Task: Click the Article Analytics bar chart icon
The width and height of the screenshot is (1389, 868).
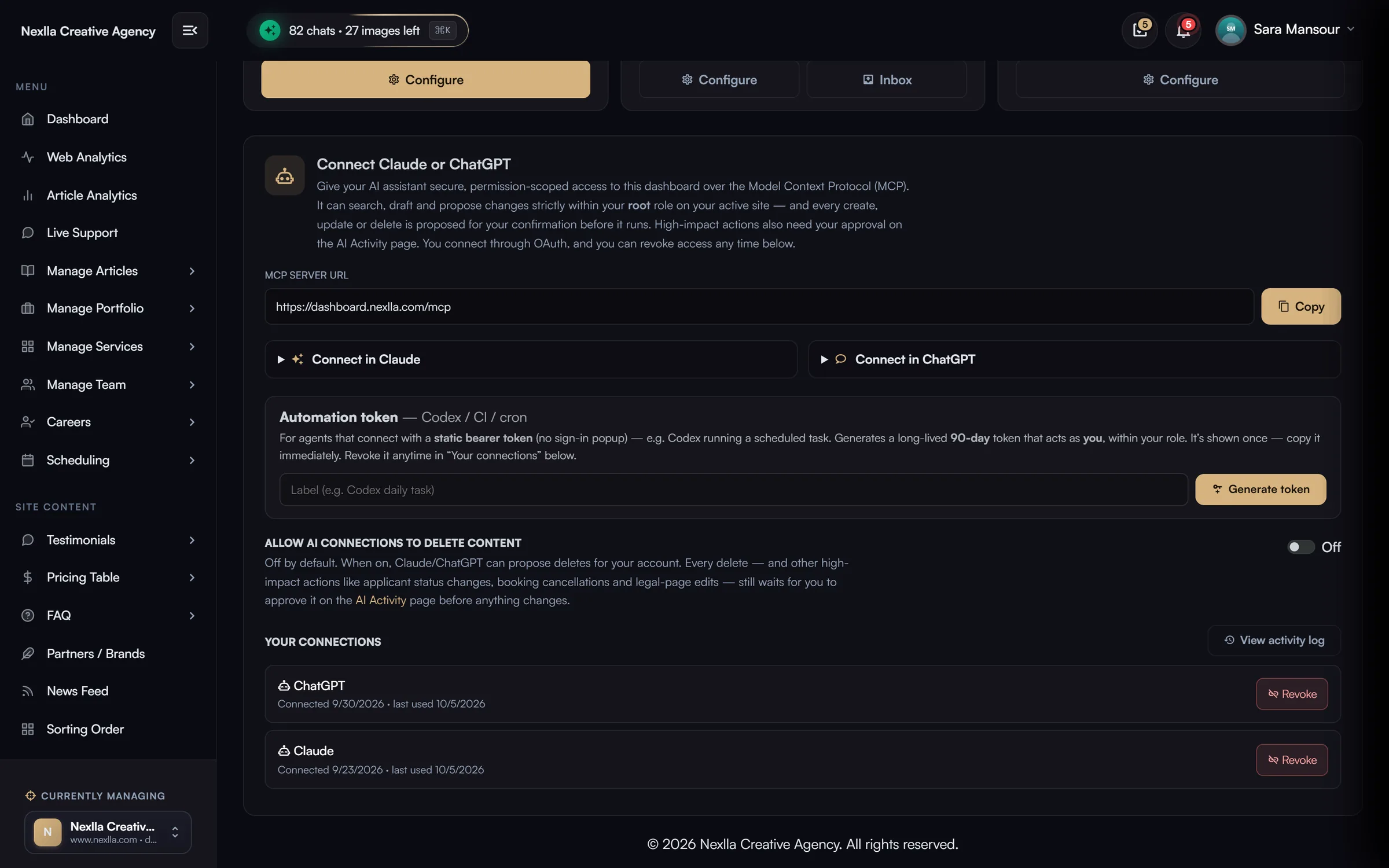Action: pos(28,195)
